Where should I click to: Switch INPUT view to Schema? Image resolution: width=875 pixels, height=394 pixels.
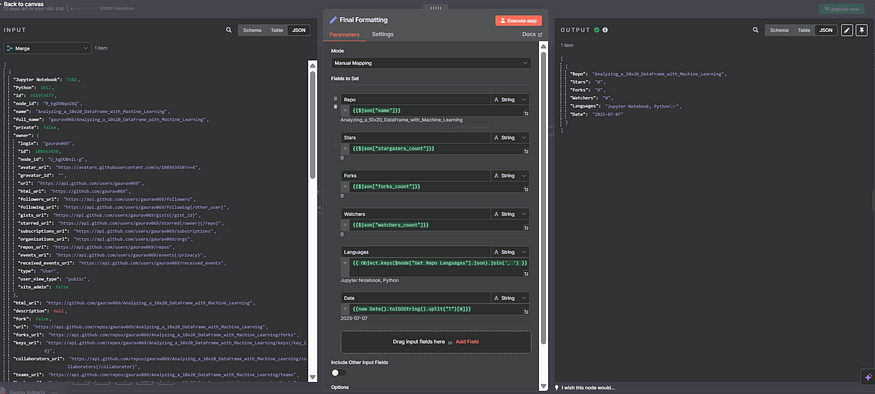pyautogui.click(x=252, y=30)
